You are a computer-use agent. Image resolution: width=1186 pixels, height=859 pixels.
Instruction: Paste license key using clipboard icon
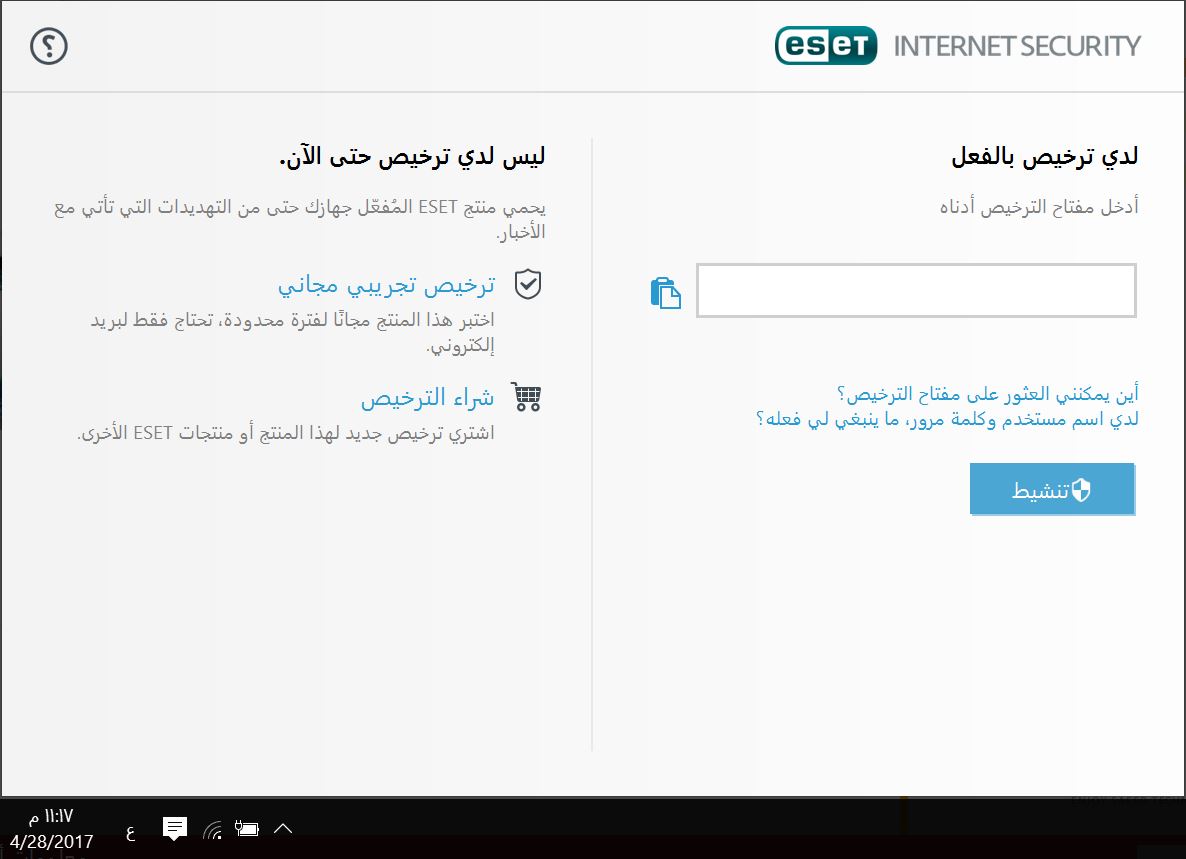point(666,293)
